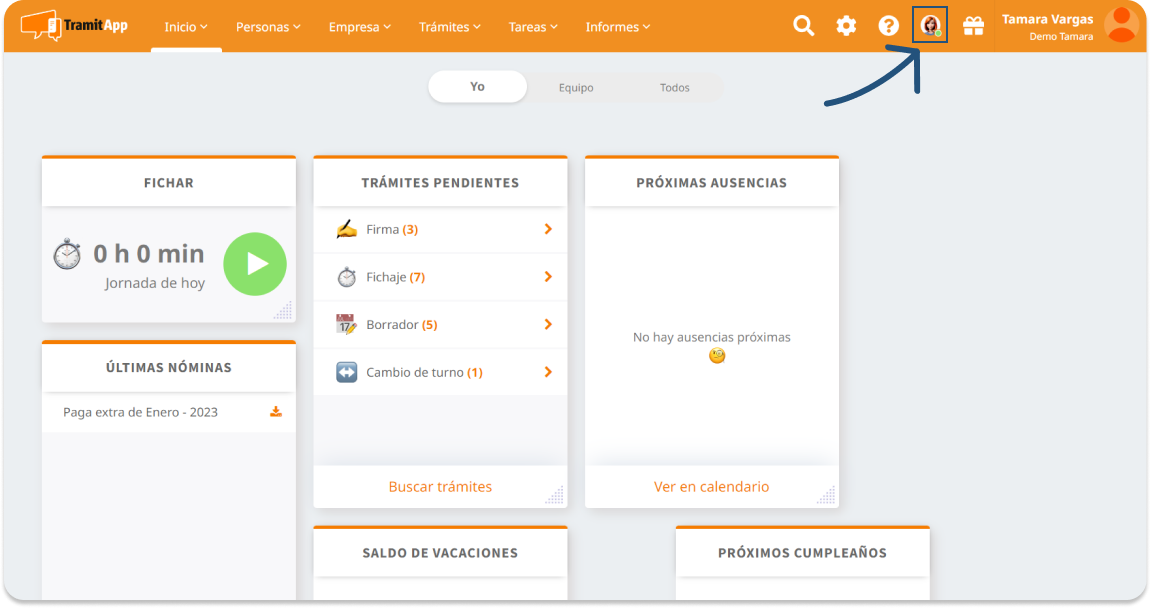Open the Inicio menu
The image size is (1151, 608).
click(186, 27)
